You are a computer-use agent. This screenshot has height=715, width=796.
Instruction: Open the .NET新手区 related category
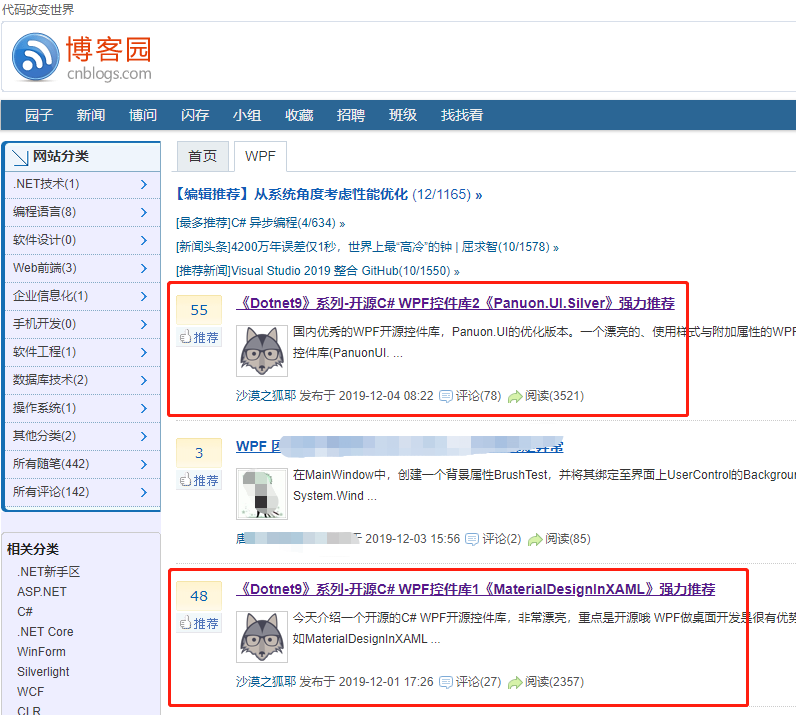point(48,572)
